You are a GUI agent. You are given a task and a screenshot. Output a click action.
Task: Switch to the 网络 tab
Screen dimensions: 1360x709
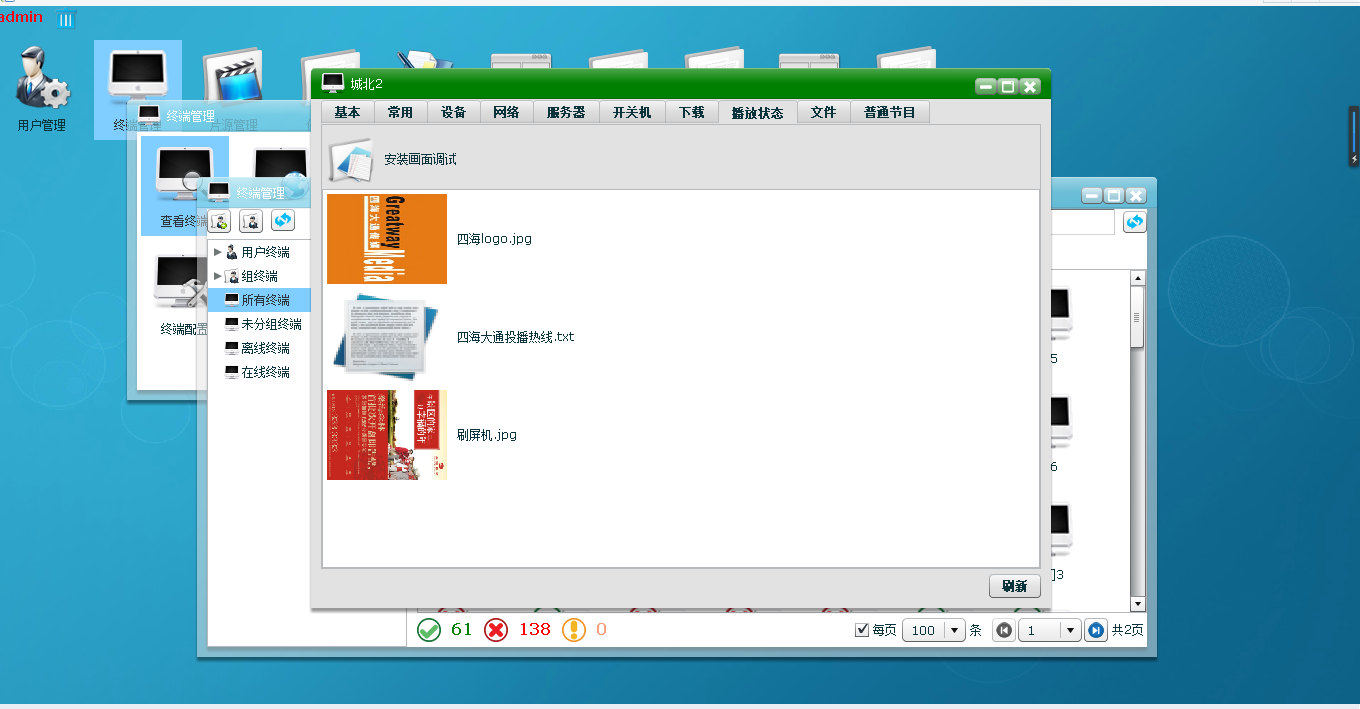(506, 112)
